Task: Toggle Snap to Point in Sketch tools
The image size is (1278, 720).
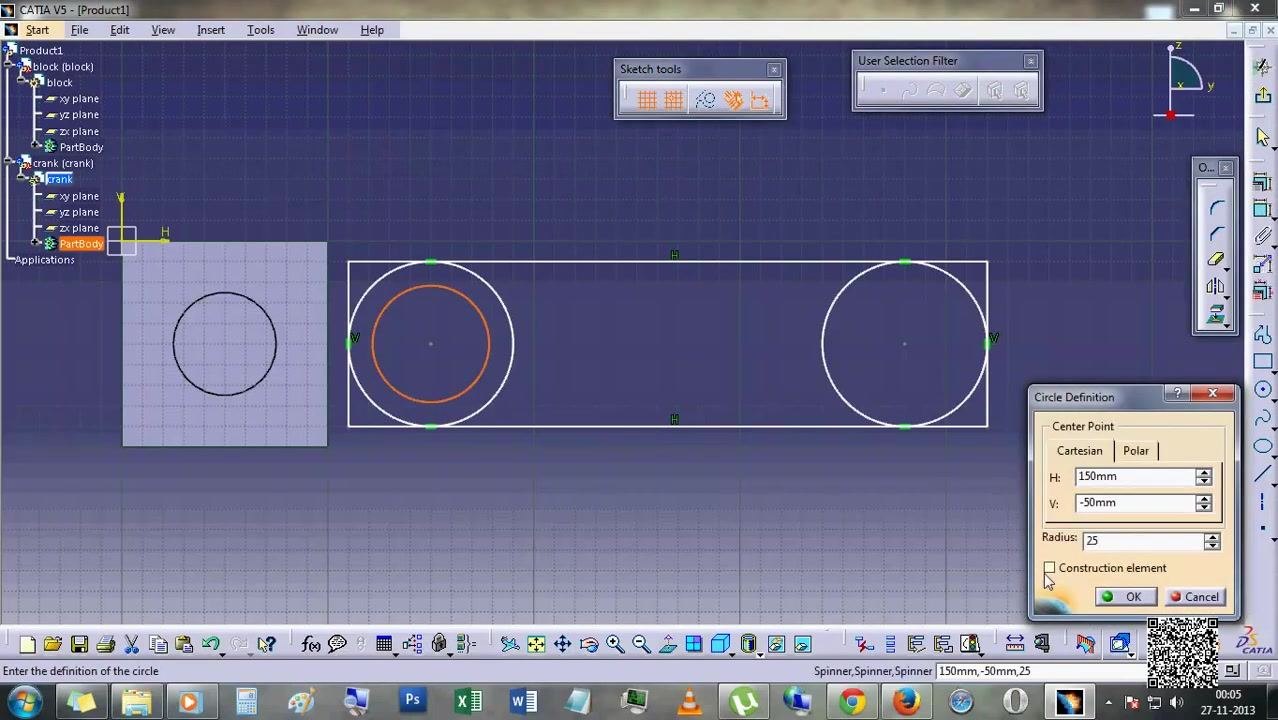Action: pos(673,100)
